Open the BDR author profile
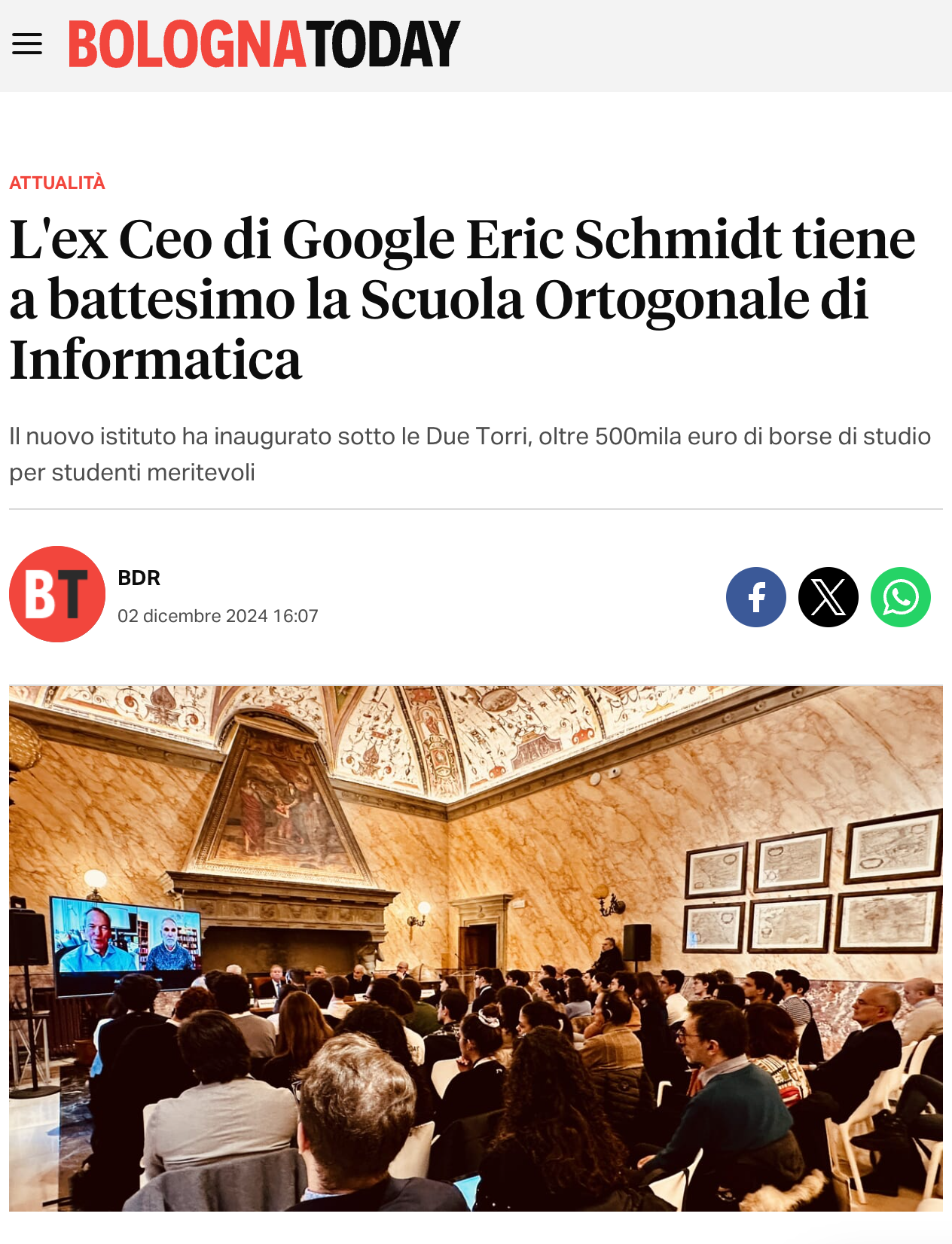 pos(139,578)
